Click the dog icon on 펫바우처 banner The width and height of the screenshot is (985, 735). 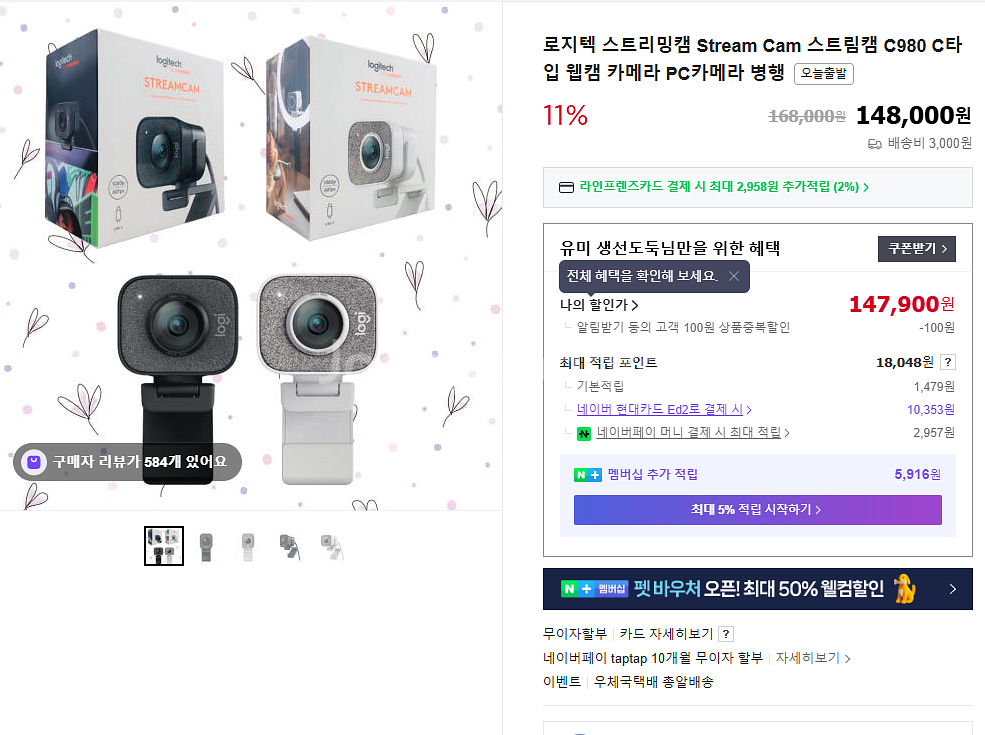pyautogui.click(x=905, y=589)
